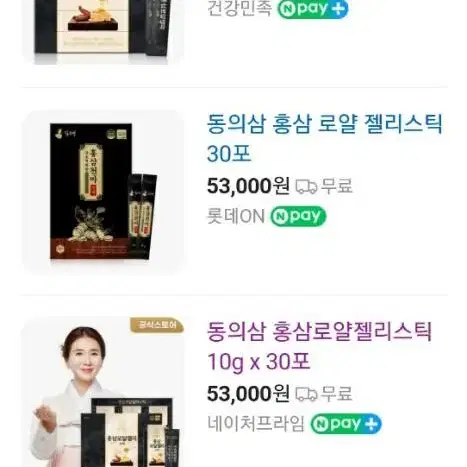This screenshot has width=467, height=467.
Task: Tap the Npay badge beside 롯데ON
Action: click(x=298, y=216)
